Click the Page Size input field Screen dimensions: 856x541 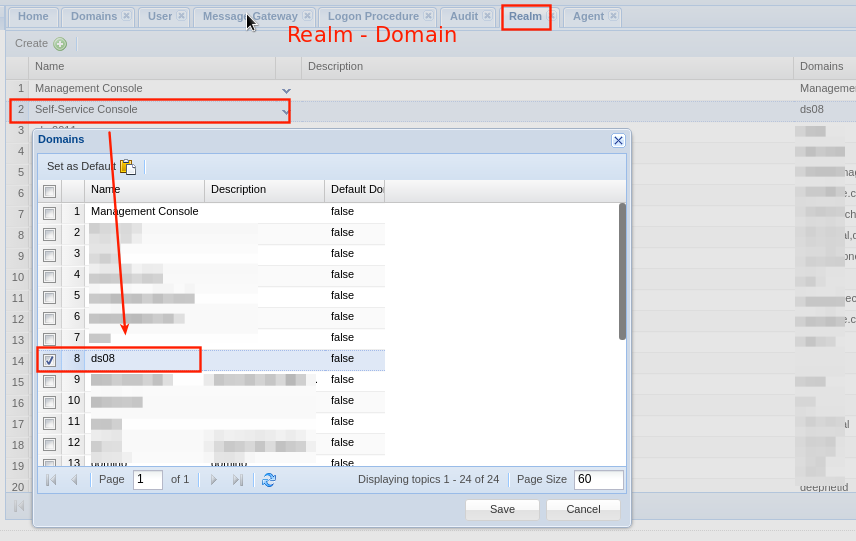coord(598,480)
